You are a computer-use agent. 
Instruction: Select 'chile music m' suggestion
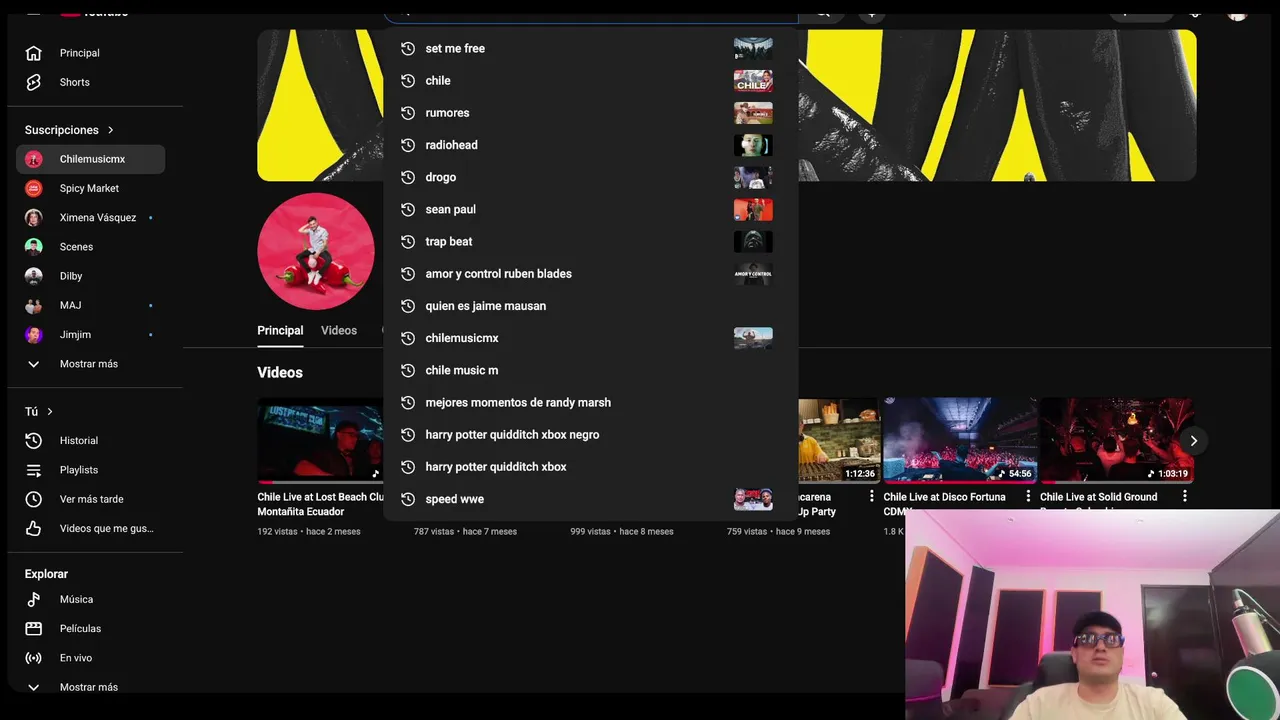coord(590,370)
